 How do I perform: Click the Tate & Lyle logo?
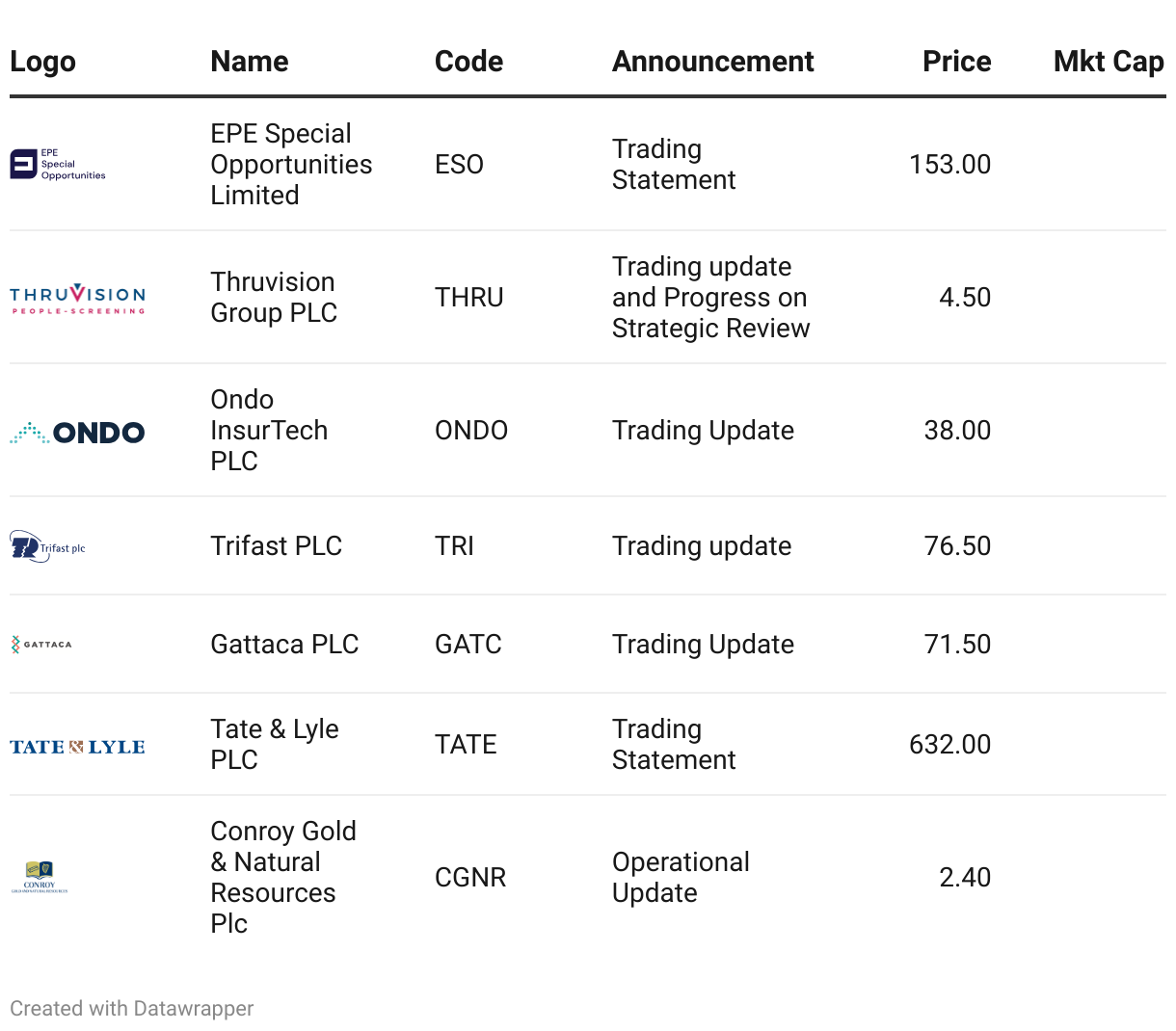[77, 747]
